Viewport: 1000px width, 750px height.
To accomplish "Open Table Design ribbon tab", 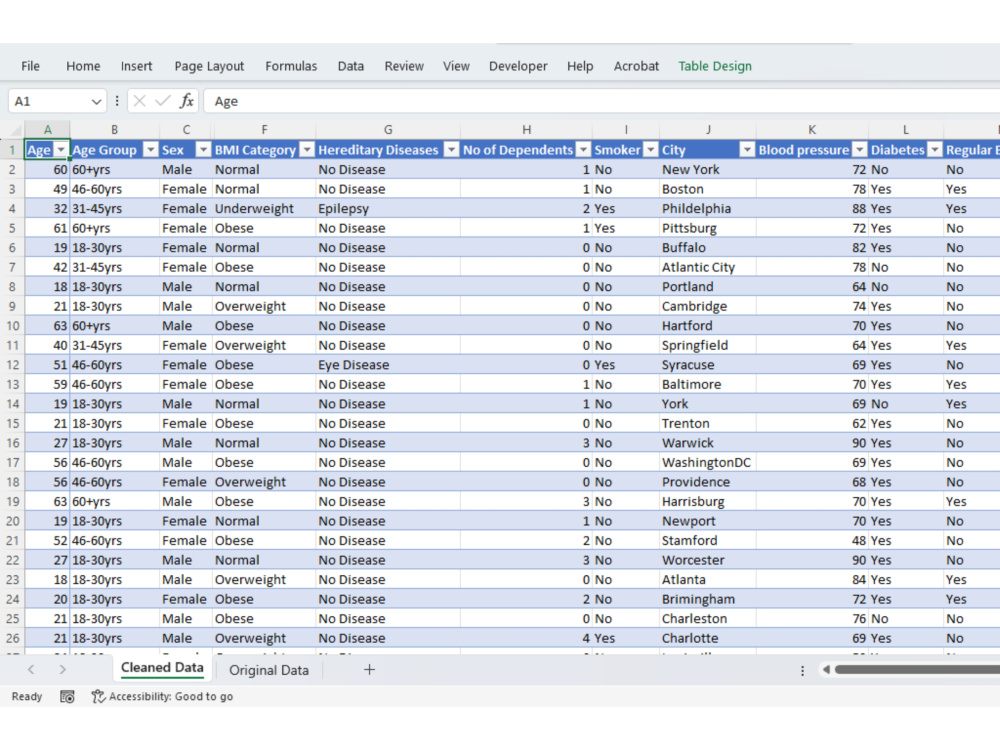I will [715, 66].
